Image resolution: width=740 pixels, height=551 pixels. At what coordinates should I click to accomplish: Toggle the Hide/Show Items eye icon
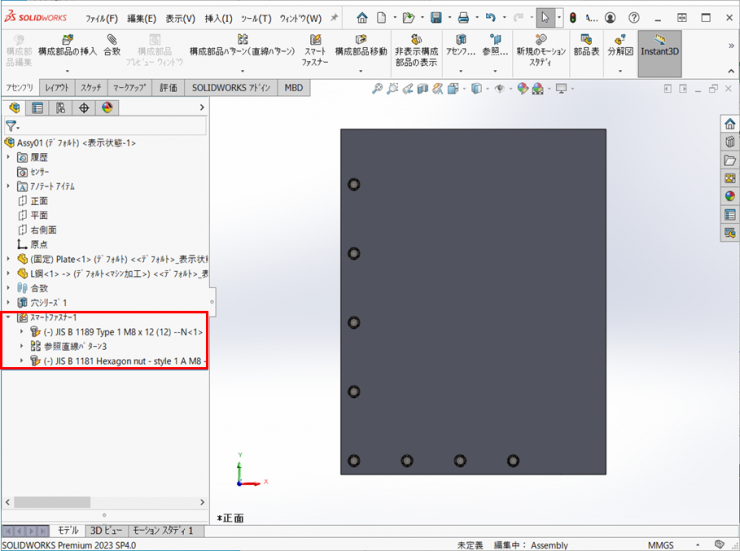(498, 89)
